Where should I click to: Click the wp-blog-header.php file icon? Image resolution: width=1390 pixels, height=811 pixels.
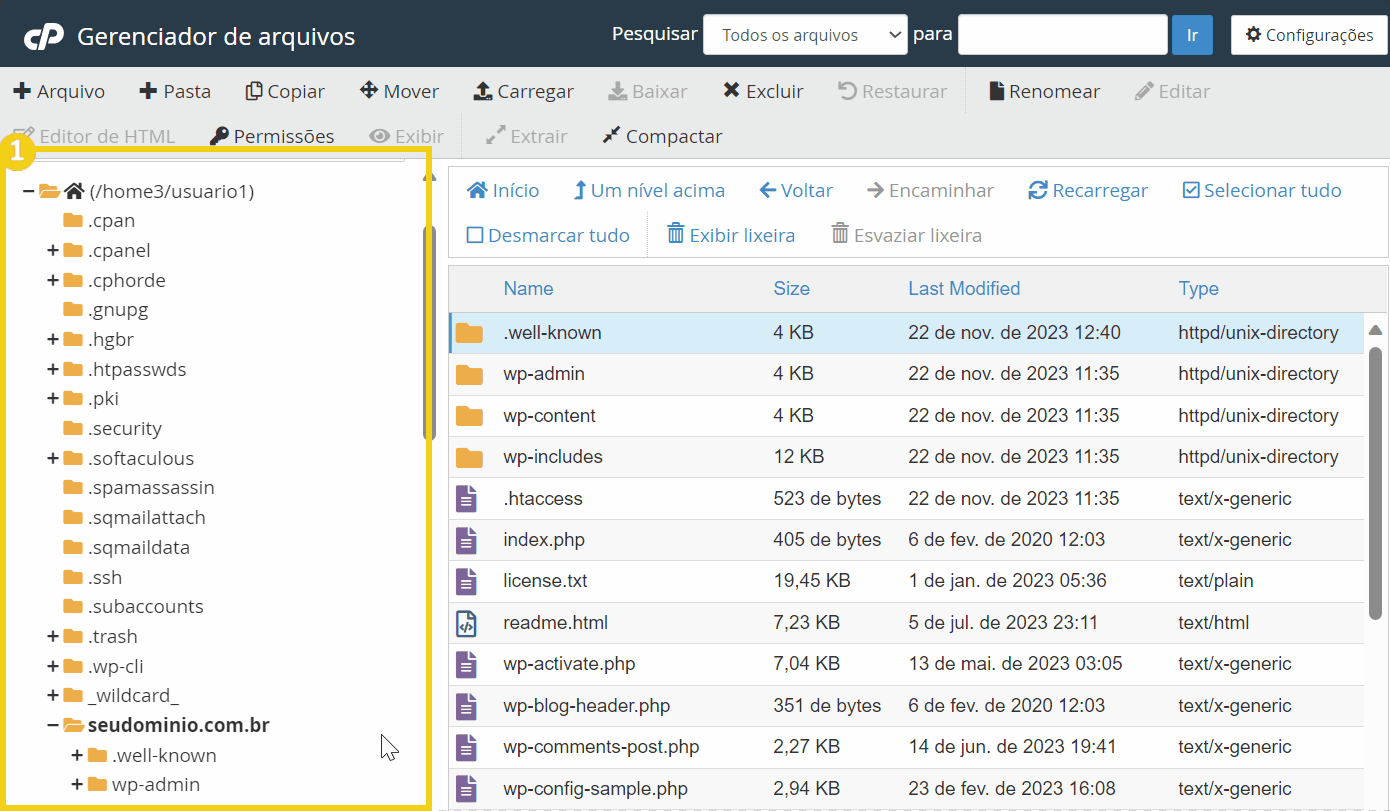tap(466, 706)
